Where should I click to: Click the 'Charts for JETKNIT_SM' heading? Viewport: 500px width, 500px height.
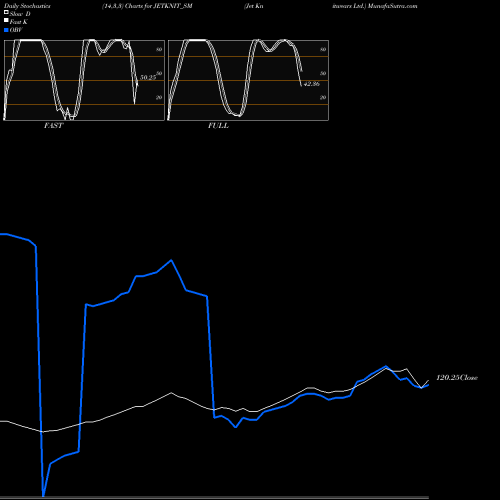coord(159,6)
